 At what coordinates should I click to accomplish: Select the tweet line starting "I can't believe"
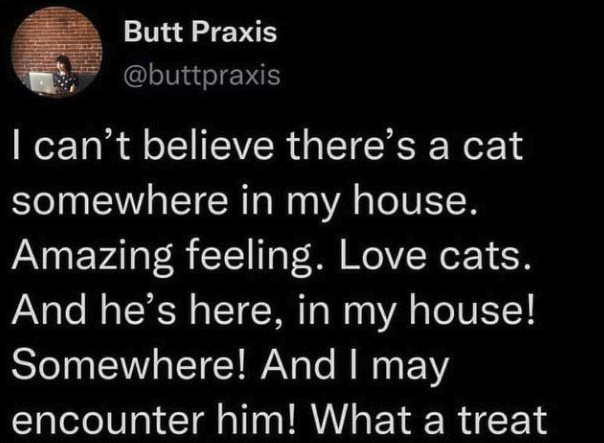[267, 147]
